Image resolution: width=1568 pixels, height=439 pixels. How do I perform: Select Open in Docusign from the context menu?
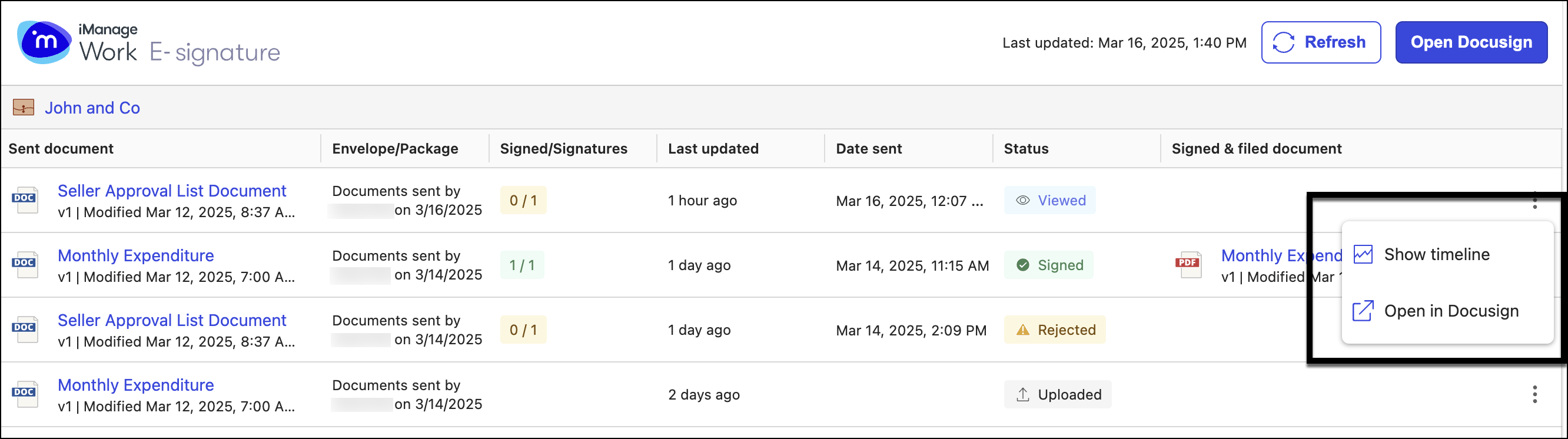(x=1451, y=311)
